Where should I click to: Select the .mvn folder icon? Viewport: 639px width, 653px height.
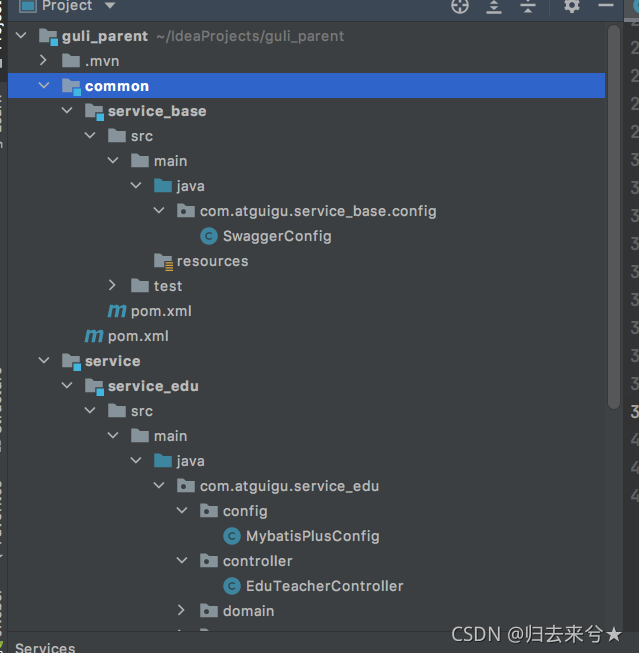pos(71,61)
